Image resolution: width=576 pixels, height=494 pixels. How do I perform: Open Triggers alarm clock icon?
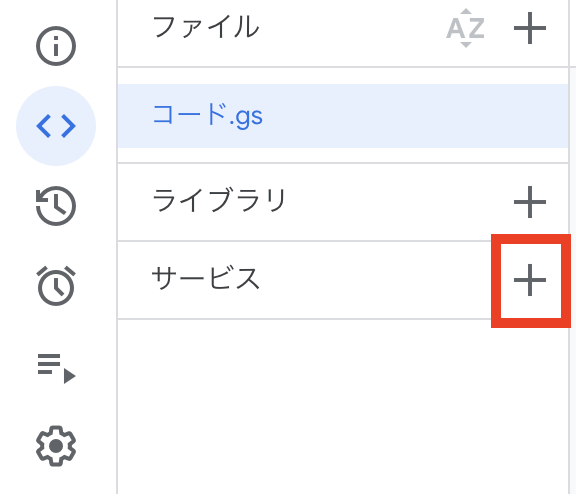point(56,286)
